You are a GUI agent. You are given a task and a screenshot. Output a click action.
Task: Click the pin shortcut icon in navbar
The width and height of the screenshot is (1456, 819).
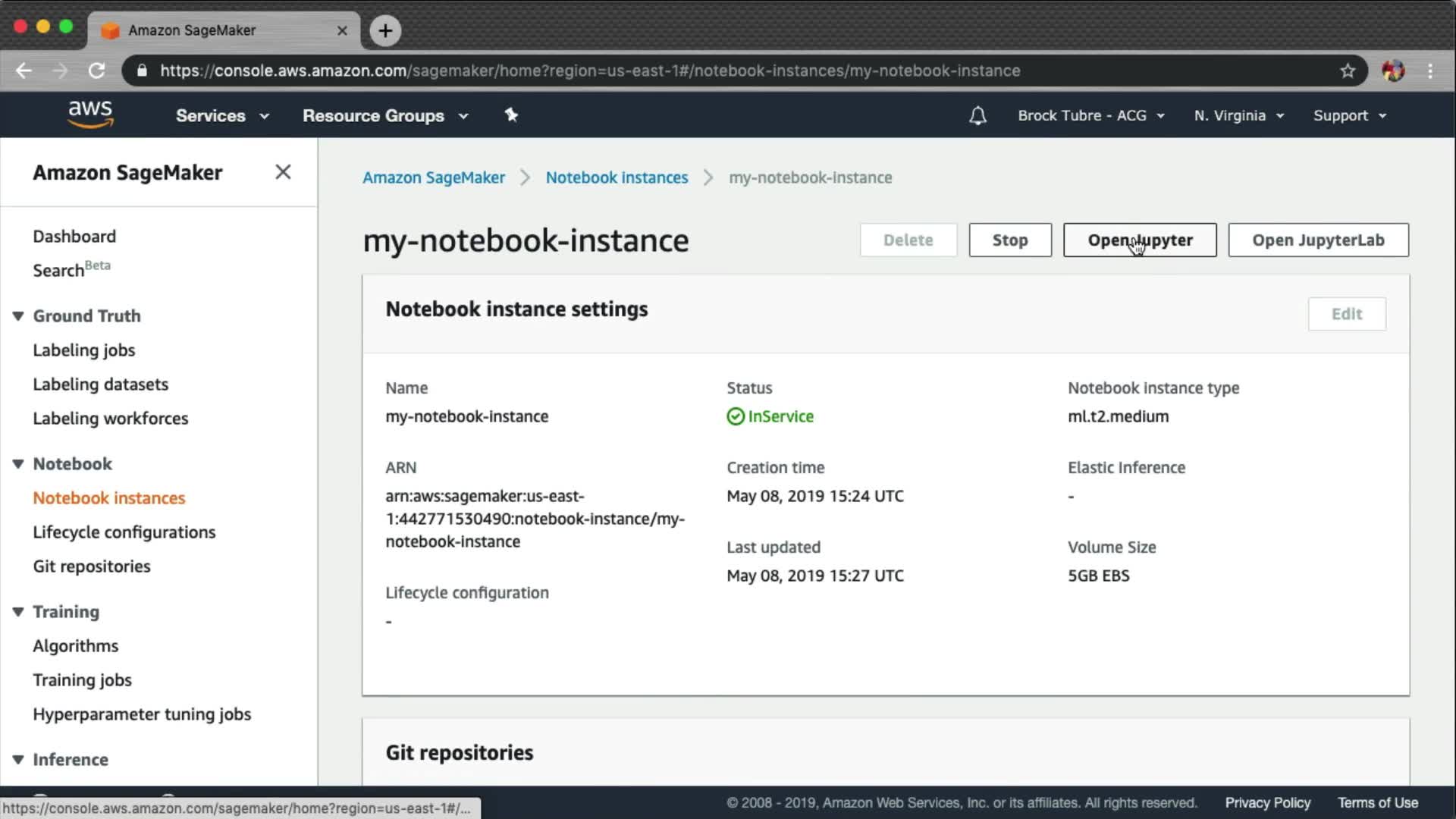coord(511,115)
